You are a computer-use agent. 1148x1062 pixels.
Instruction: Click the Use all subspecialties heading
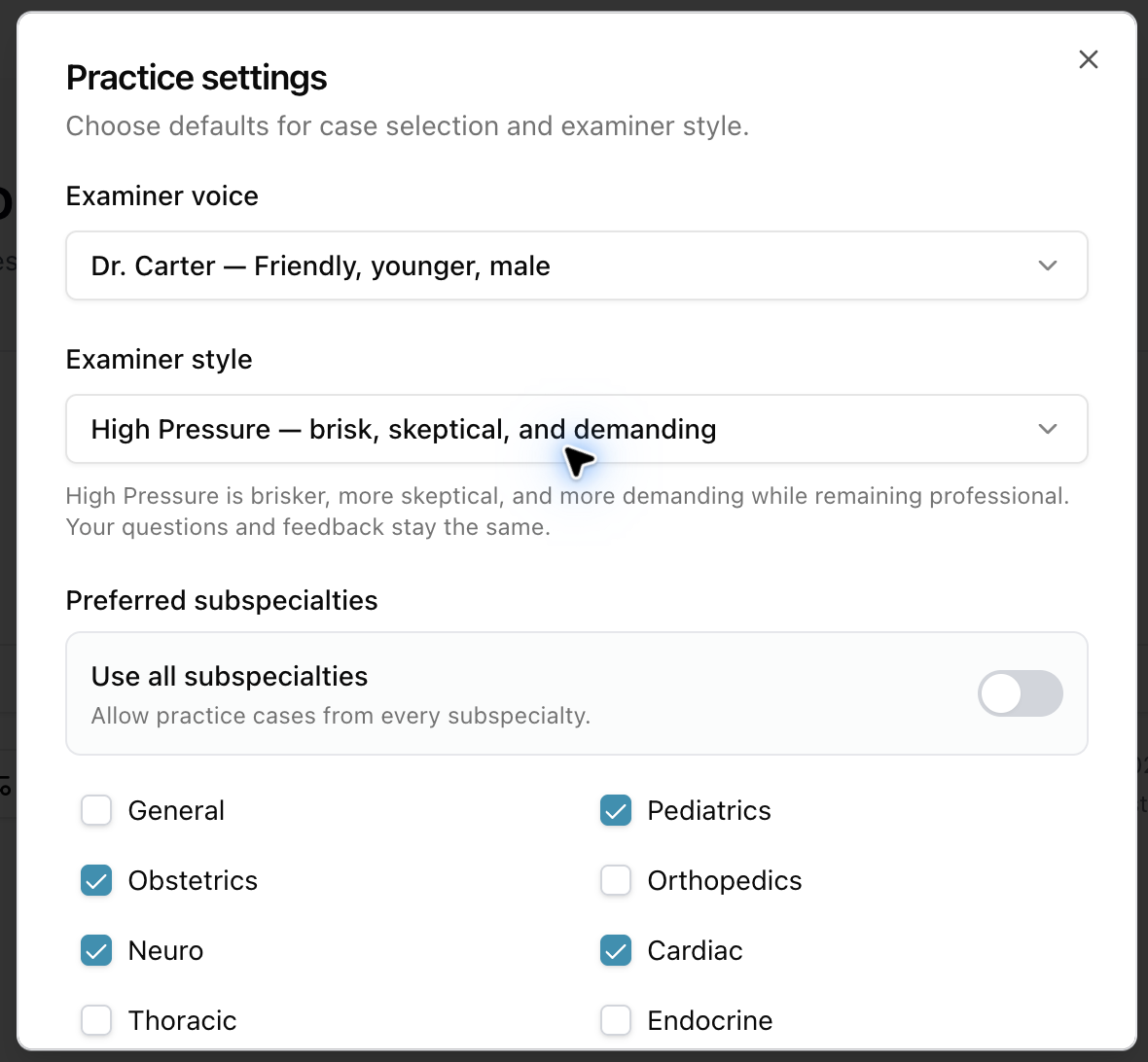[230, 676]
